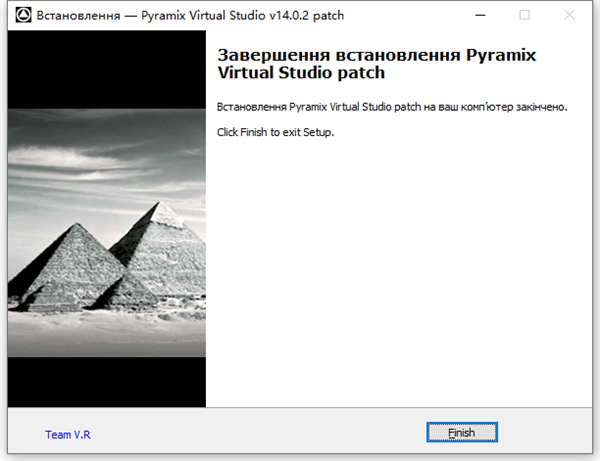The height and width of the screenshot is (461, 600).
Task: Click the disabled maximize button
Action: (524, 15)
